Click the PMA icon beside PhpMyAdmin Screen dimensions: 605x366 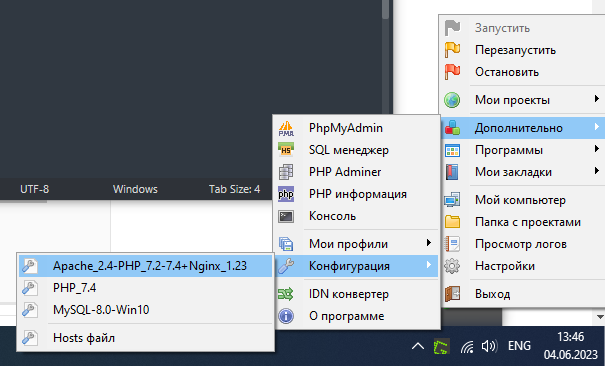[x=286, y=128]
